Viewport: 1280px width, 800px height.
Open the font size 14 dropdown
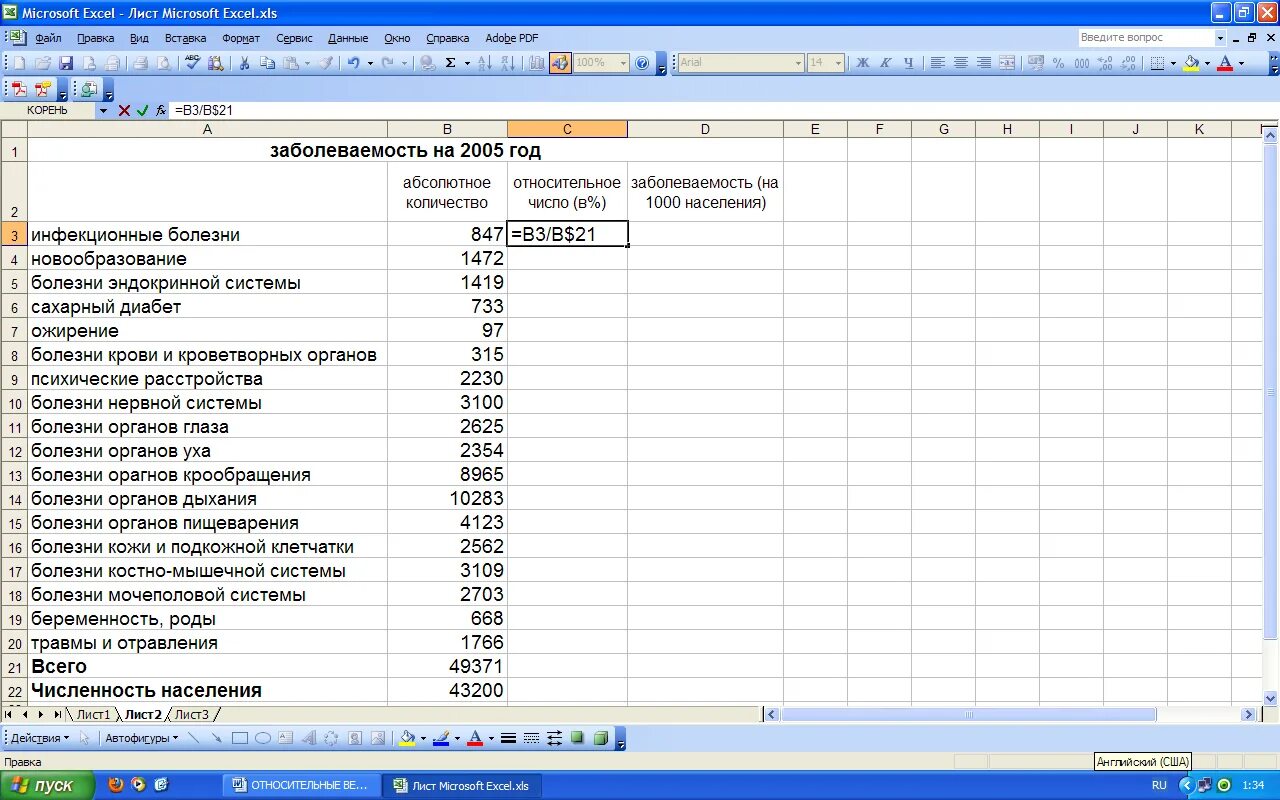click(x=839, y=63)
